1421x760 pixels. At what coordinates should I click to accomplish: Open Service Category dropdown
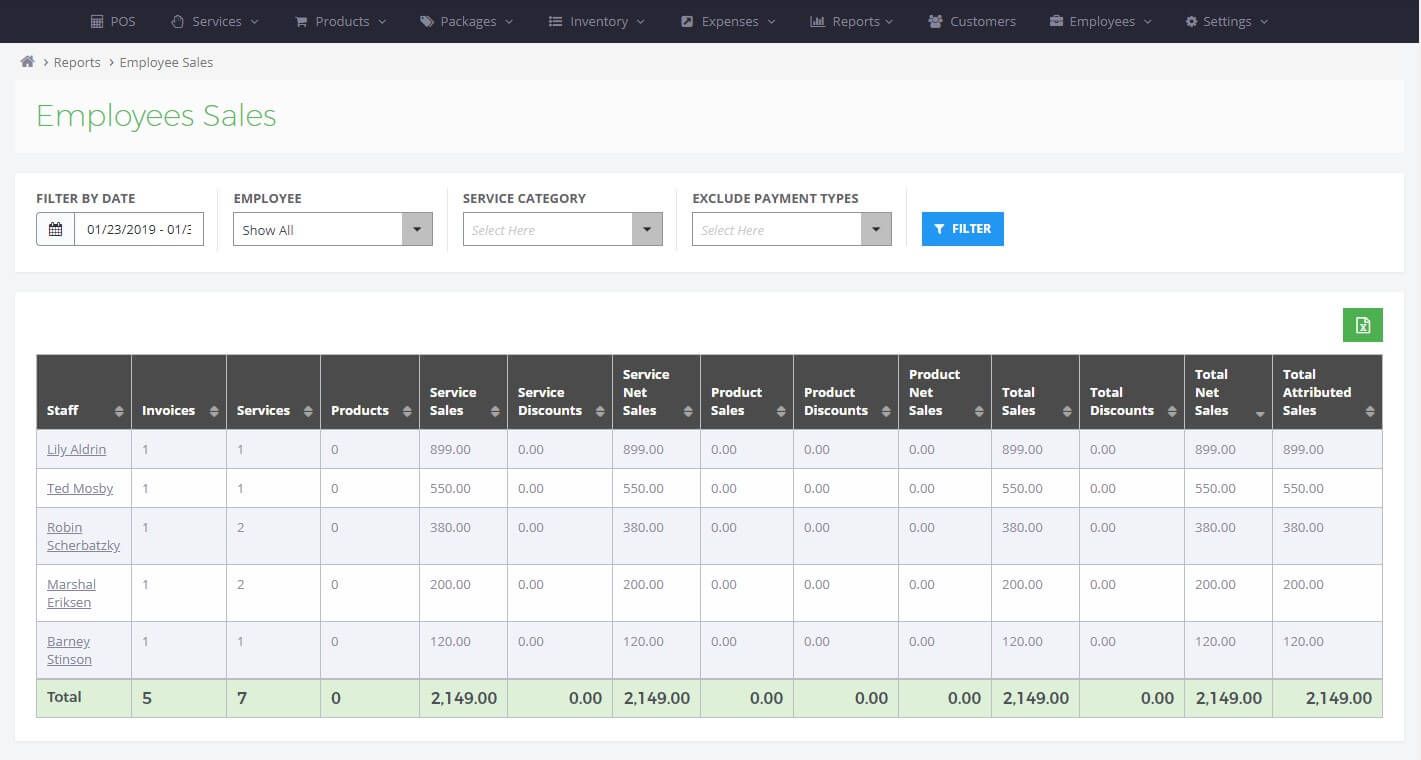(x=562, y=229)
